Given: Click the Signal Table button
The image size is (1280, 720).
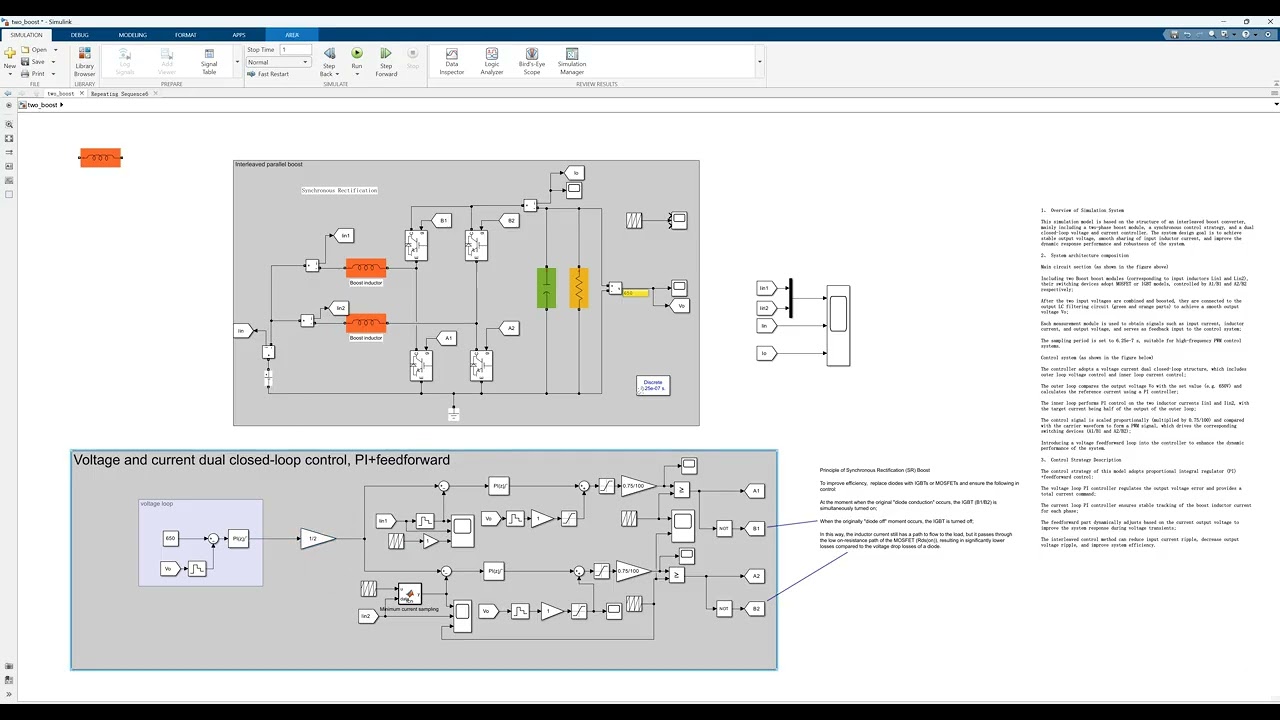Looking at the screenshot, I should [209, 62].
